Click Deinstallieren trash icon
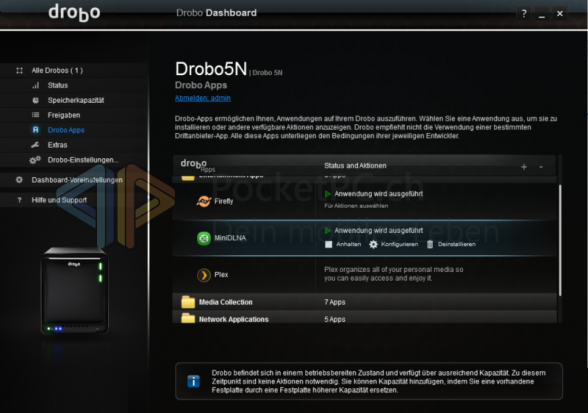This screenshot has width=588, height=413. [430, 245]
